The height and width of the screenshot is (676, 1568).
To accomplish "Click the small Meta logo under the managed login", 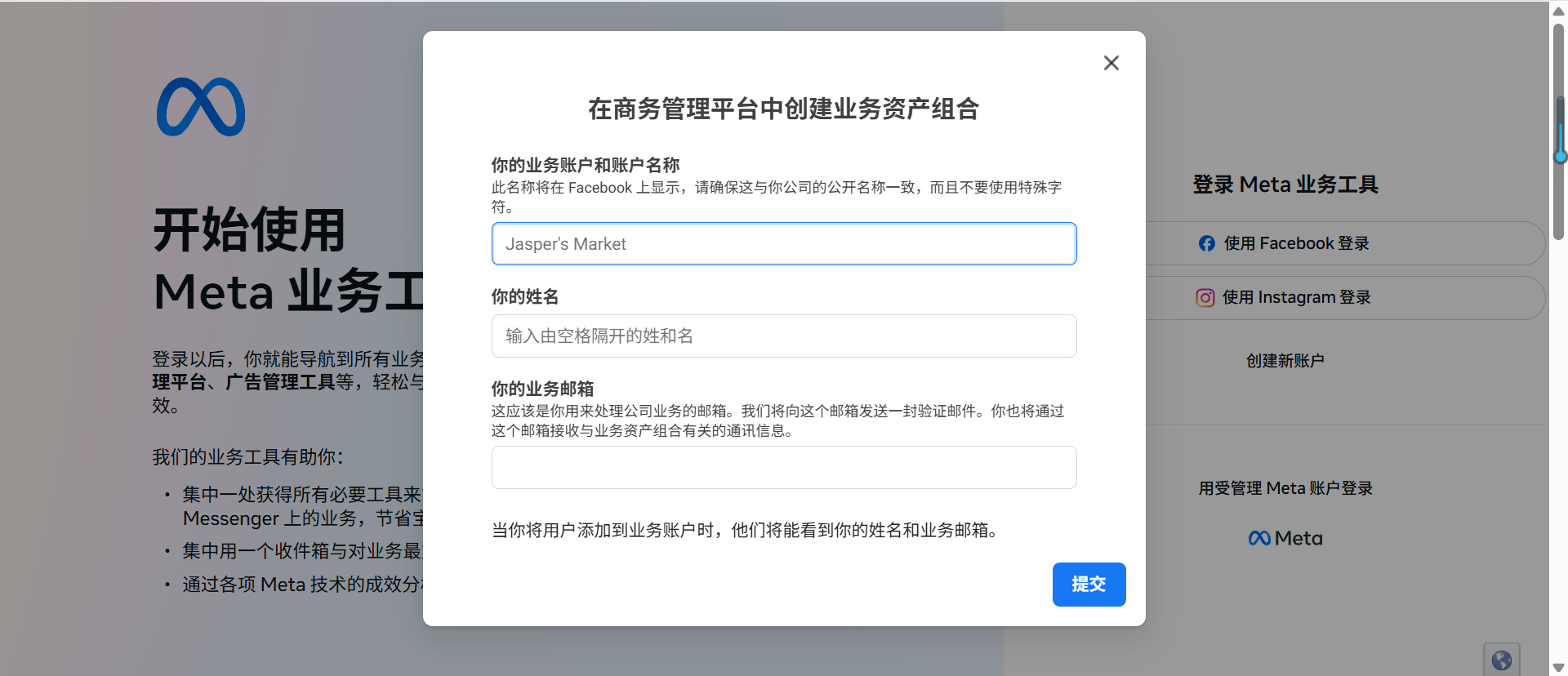I will point(1285,538).
